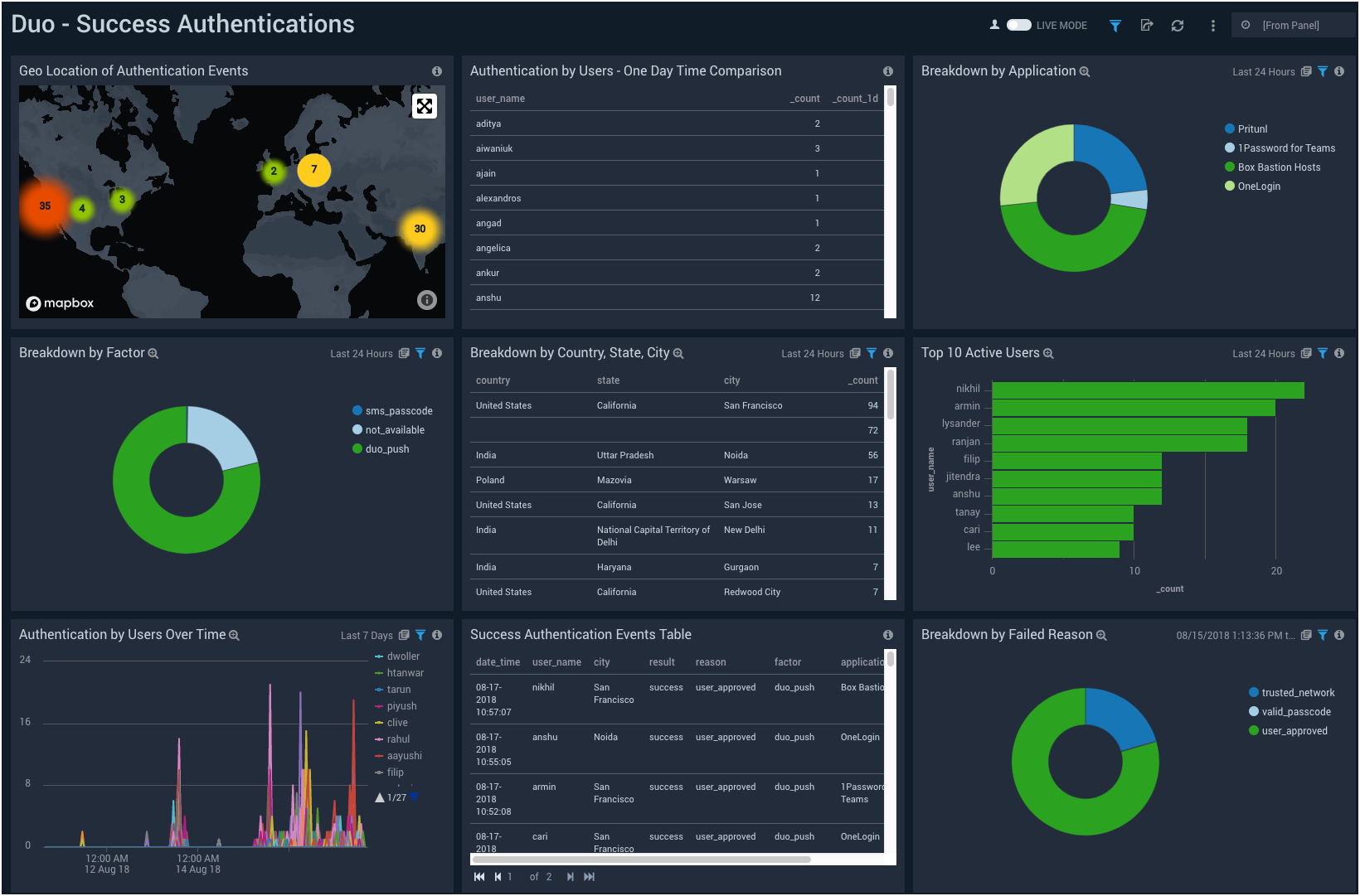Click the copy icon on the Breakdown by Application panel
Screen dimensions: 1360x896
click(x=1307, y=72)
